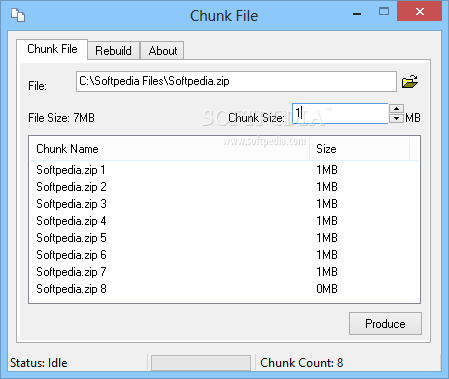Sort by the Chunk Name column header
Viewport: 449px width, 379px height.
click(x=170, y=149)
